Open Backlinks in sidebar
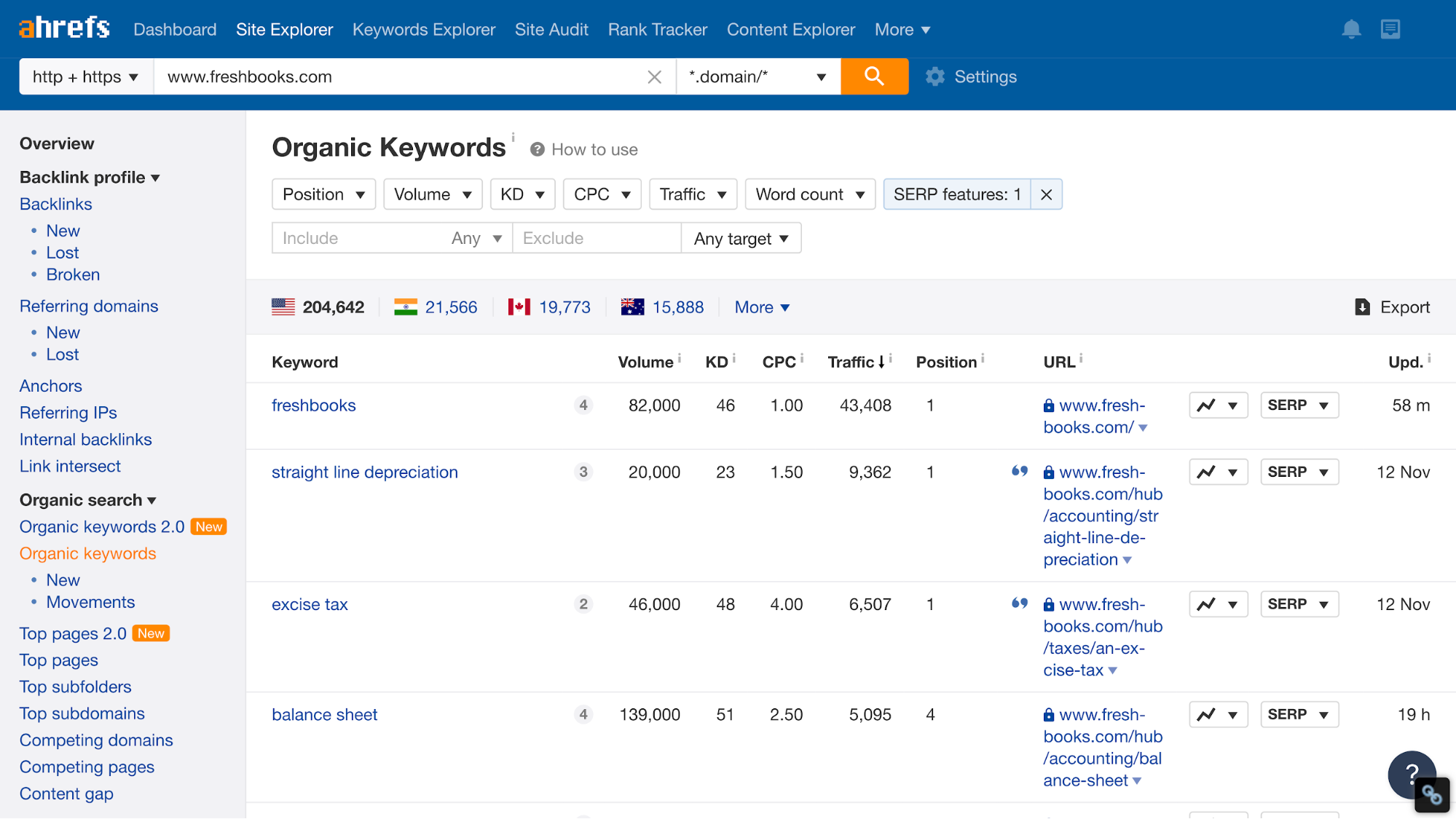 pyautogui.click(x=56, y=204)
